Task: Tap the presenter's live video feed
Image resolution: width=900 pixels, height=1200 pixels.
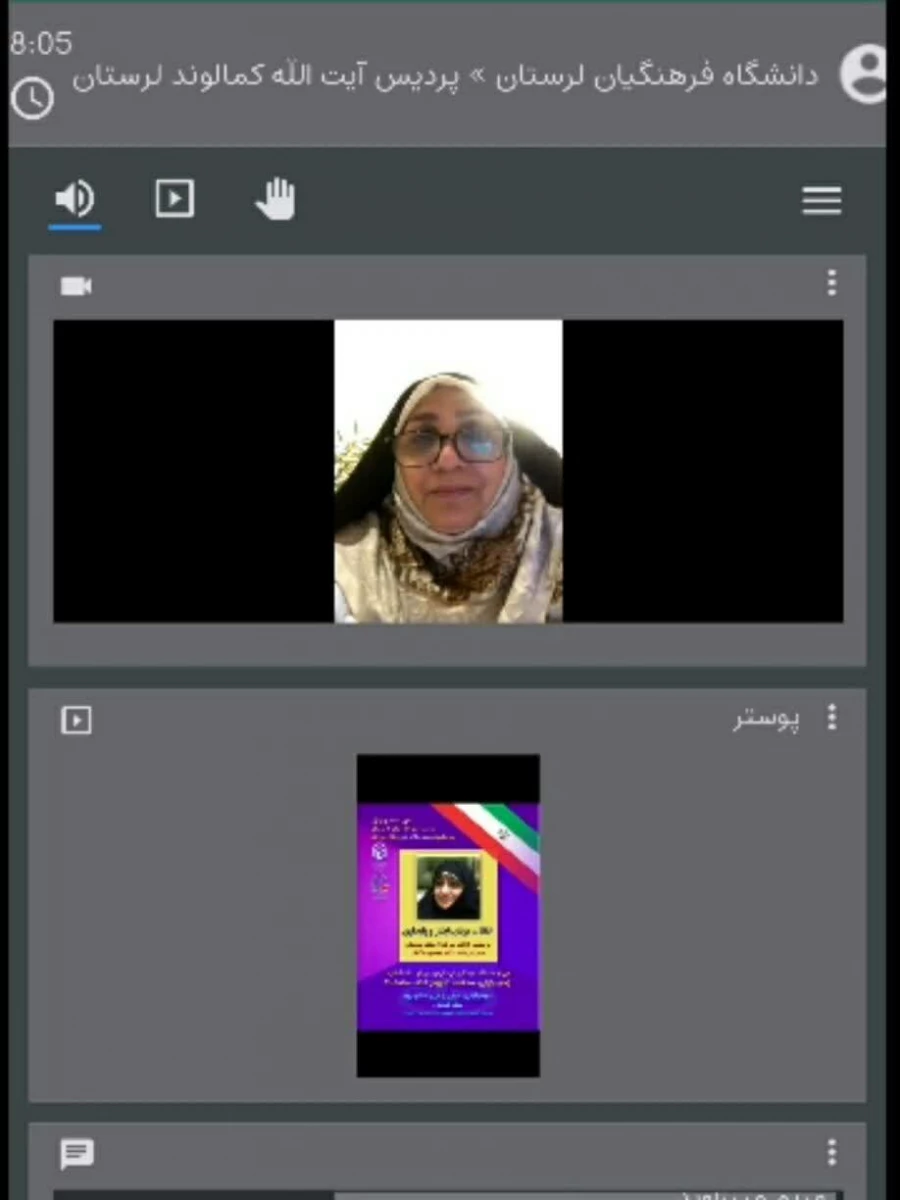Action: tap(448, 472)
